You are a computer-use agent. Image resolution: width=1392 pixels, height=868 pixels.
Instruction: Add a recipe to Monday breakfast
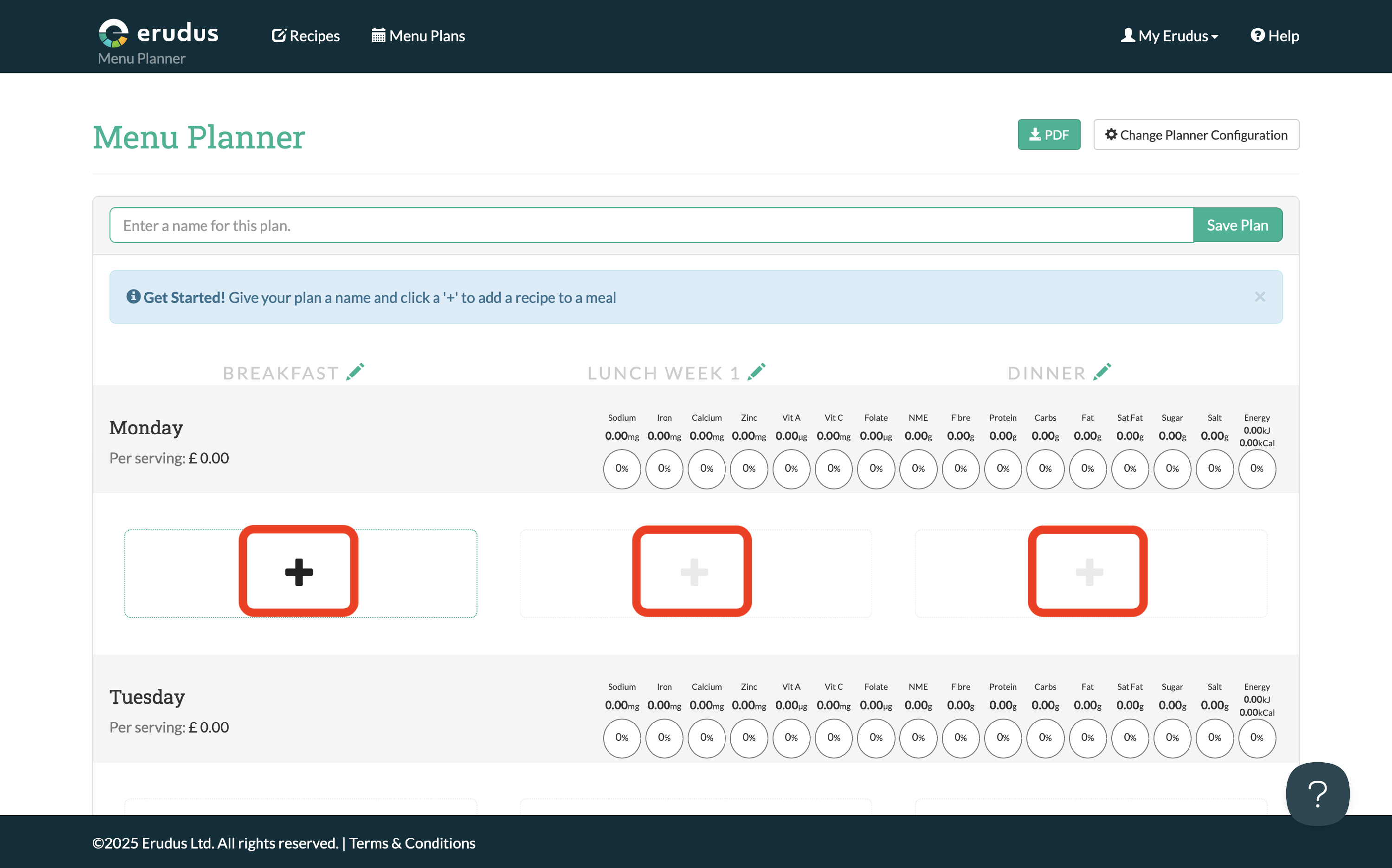(299, 572)
